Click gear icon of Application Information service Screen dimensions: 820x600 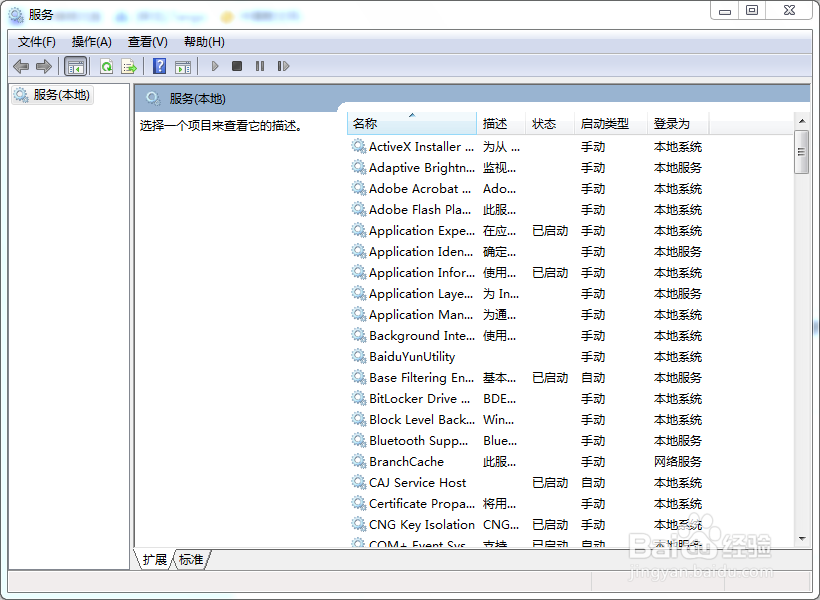coord(358,272)
